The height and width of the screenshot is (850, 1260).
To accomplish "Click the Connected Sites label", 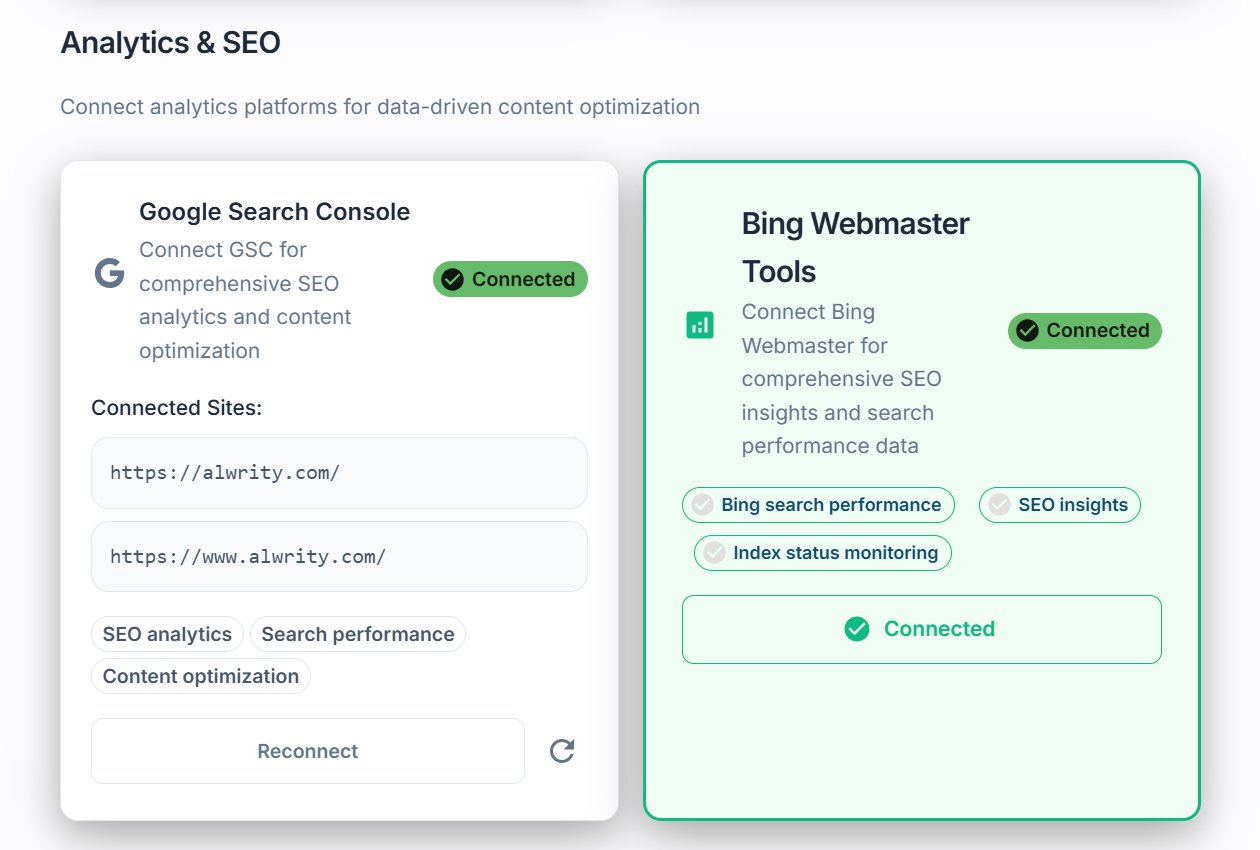I will point(176,408).
